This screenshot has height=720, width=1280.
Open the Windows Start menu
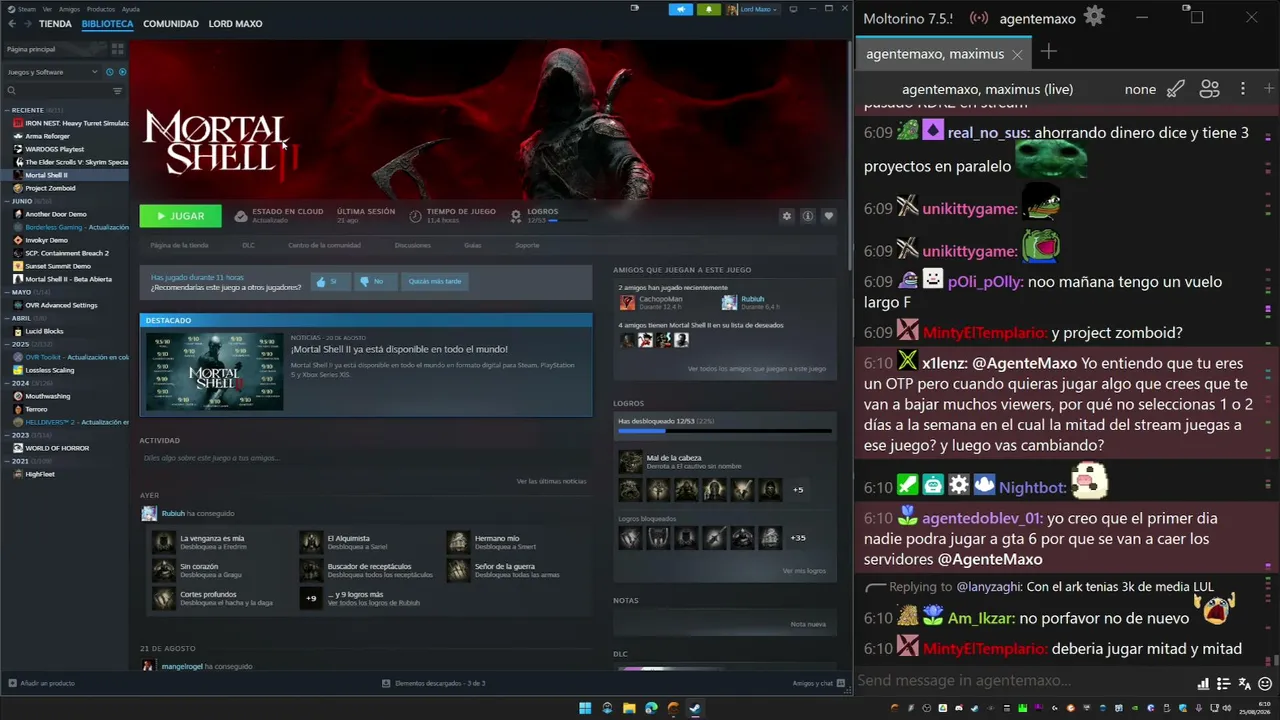[x=585, y=708]
